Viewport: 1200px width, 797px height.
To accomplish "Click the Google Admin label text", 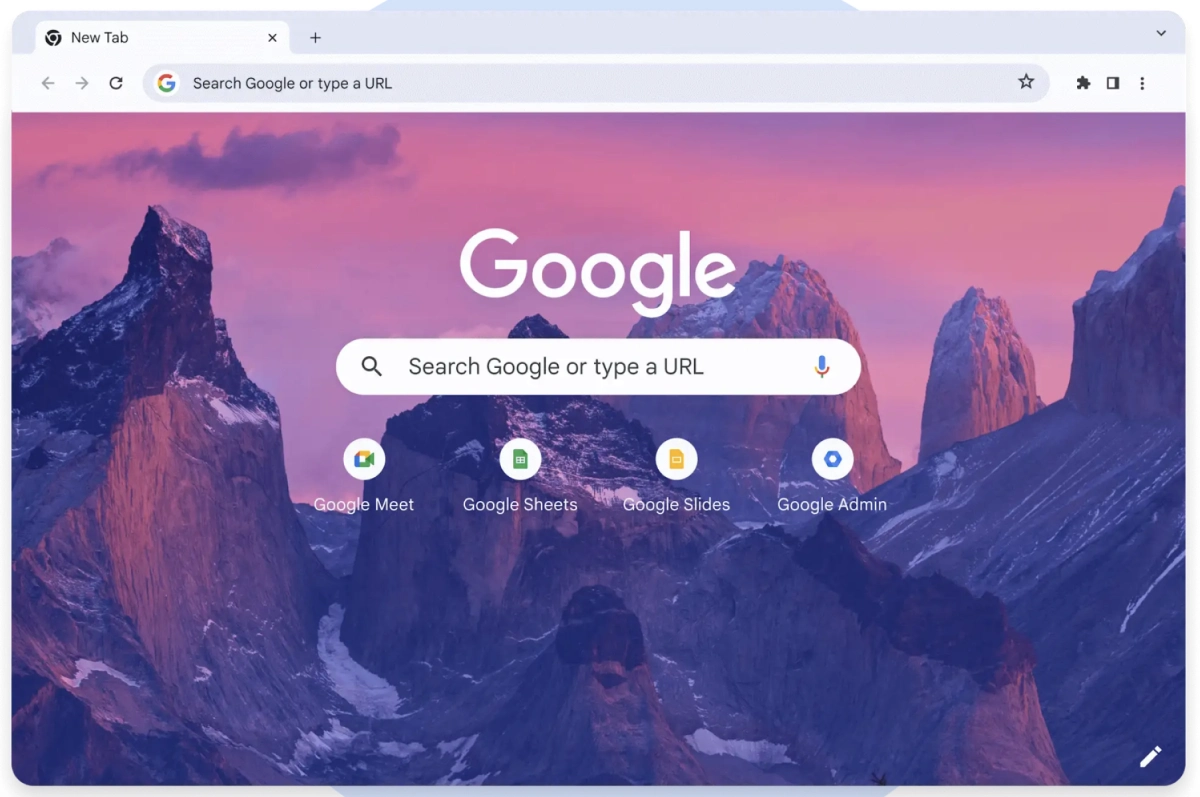I will coord(832,505).
